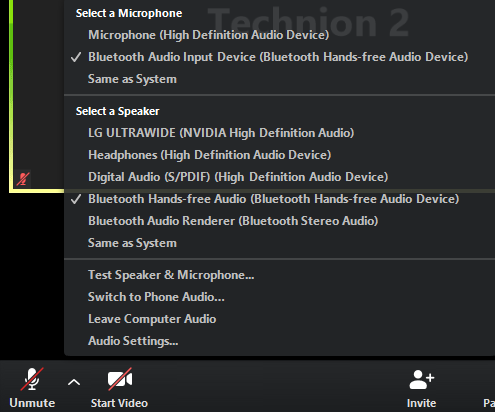Screen dimensions: 495x412
Task: Click the red muted mic indicator on video tile
Action: coord(23,179)
